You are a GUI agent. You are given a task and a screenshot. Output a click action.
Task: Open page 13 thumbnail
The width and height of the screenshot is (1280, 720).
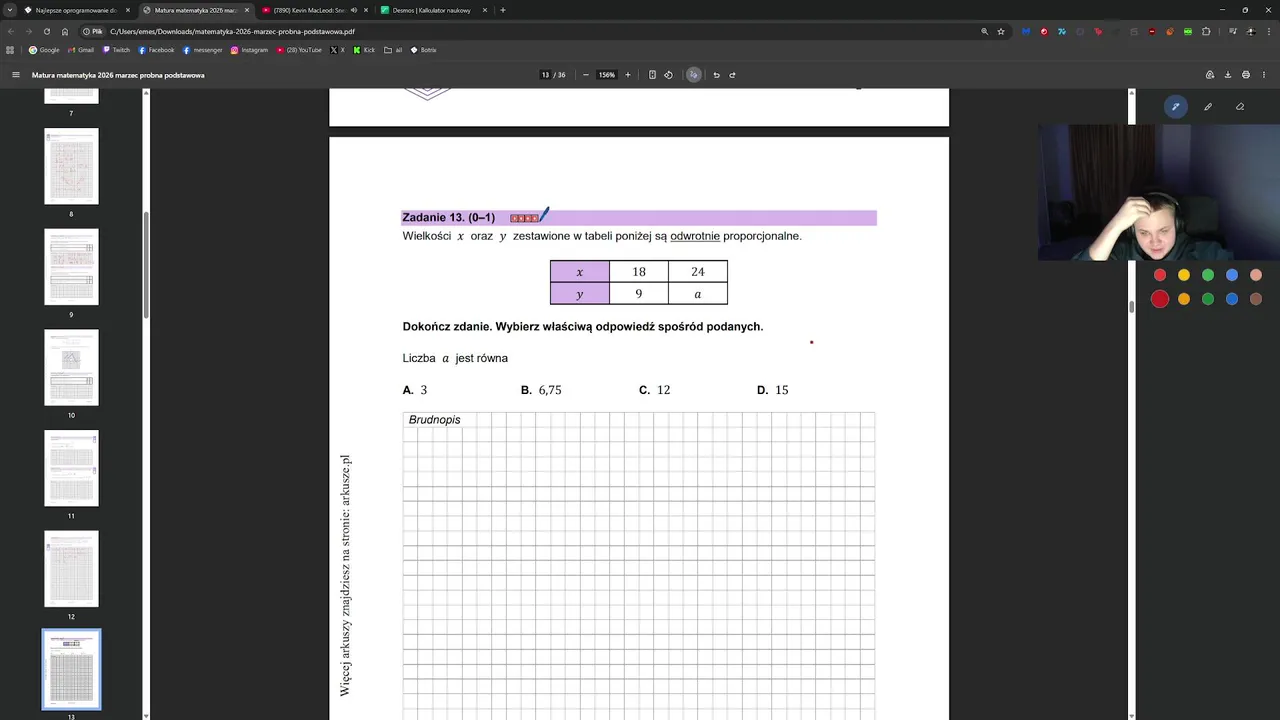pos(71,669)
